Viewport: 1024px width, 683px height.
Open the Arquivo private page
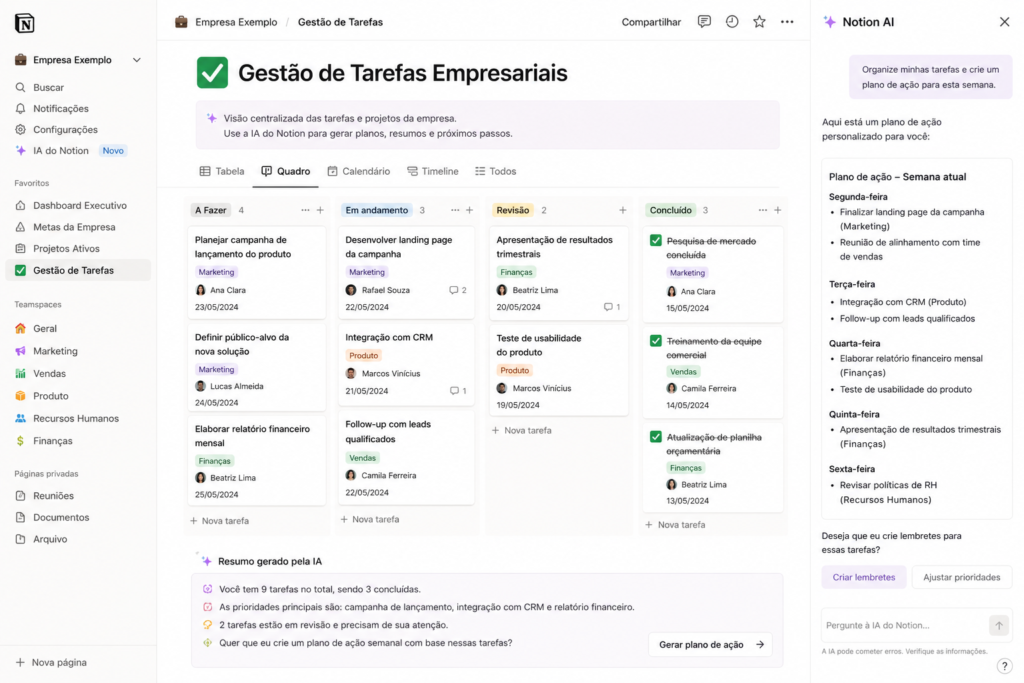[x=40, y=539]
